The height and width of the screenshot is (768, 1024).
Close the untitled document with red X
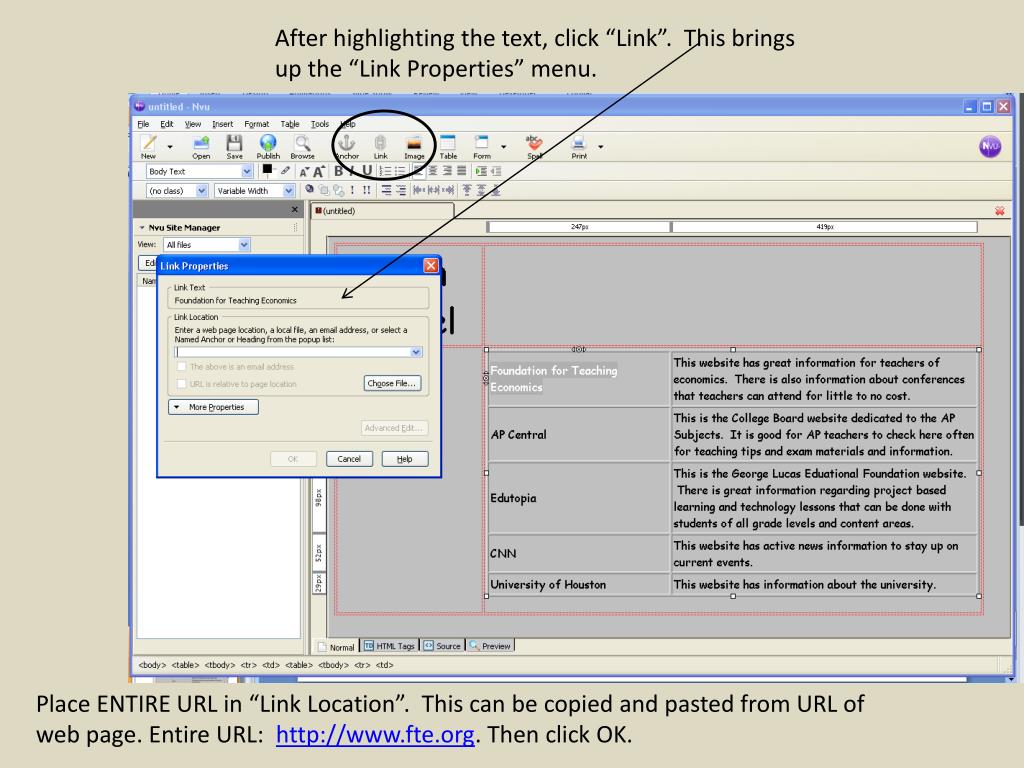(x=999, y=211)
